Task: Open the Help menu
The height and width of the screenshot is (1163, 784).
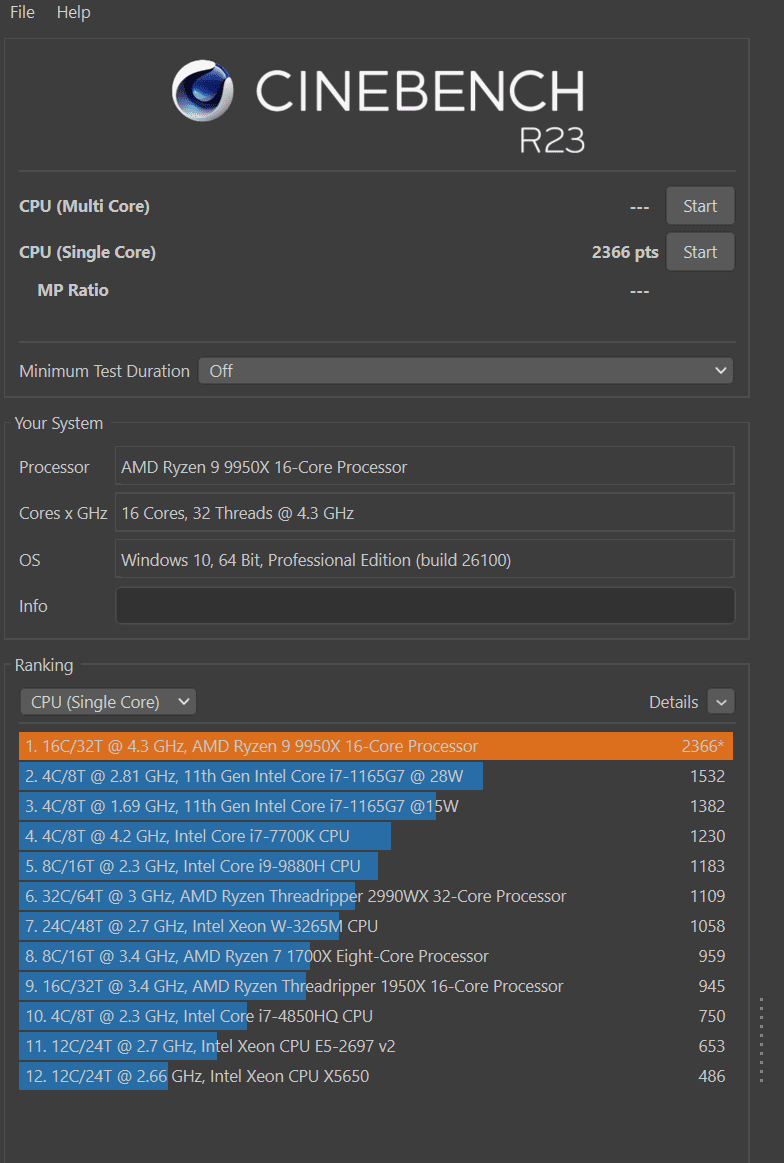Action: point(73,13)
